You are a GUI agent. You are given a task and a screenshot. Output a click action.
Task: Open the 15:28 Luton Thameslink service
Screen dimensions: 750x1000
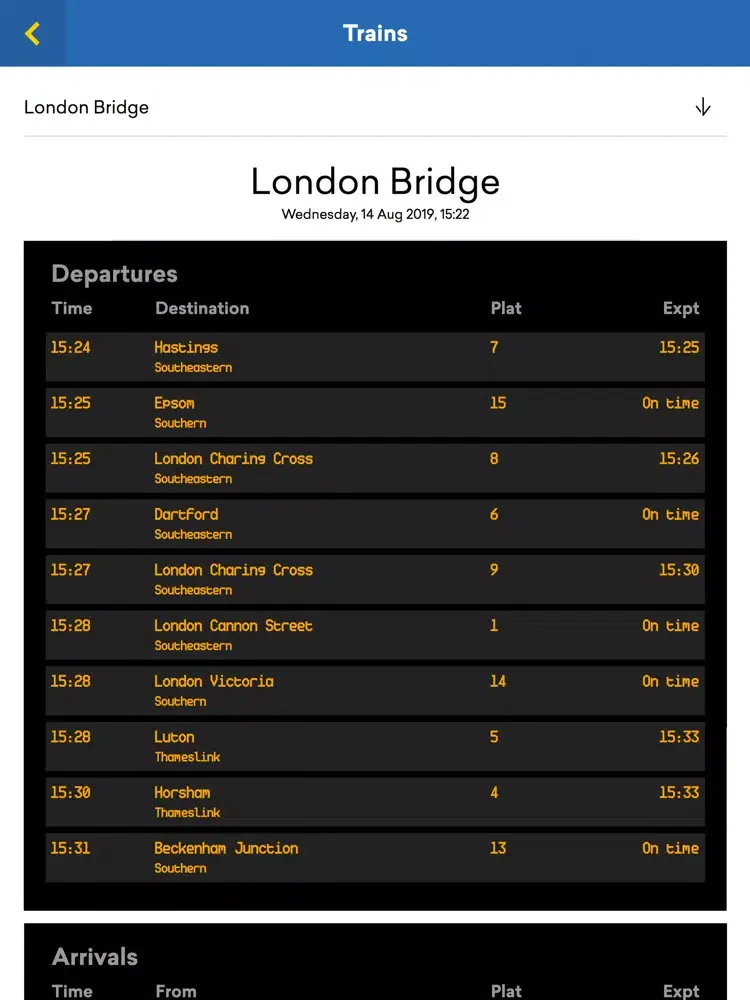point(375,746)
